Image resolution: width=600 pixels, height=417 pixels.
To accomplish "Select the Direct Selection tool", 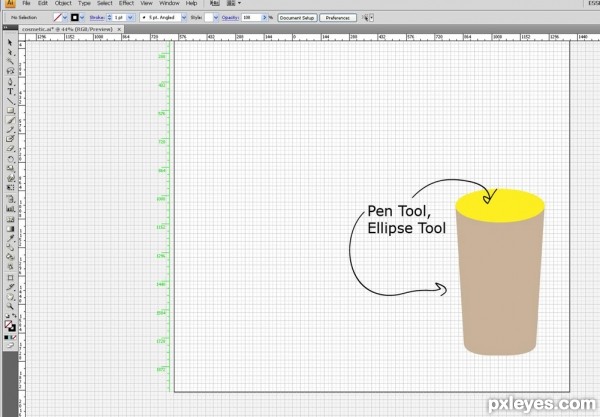I will [x=10, y=52].
